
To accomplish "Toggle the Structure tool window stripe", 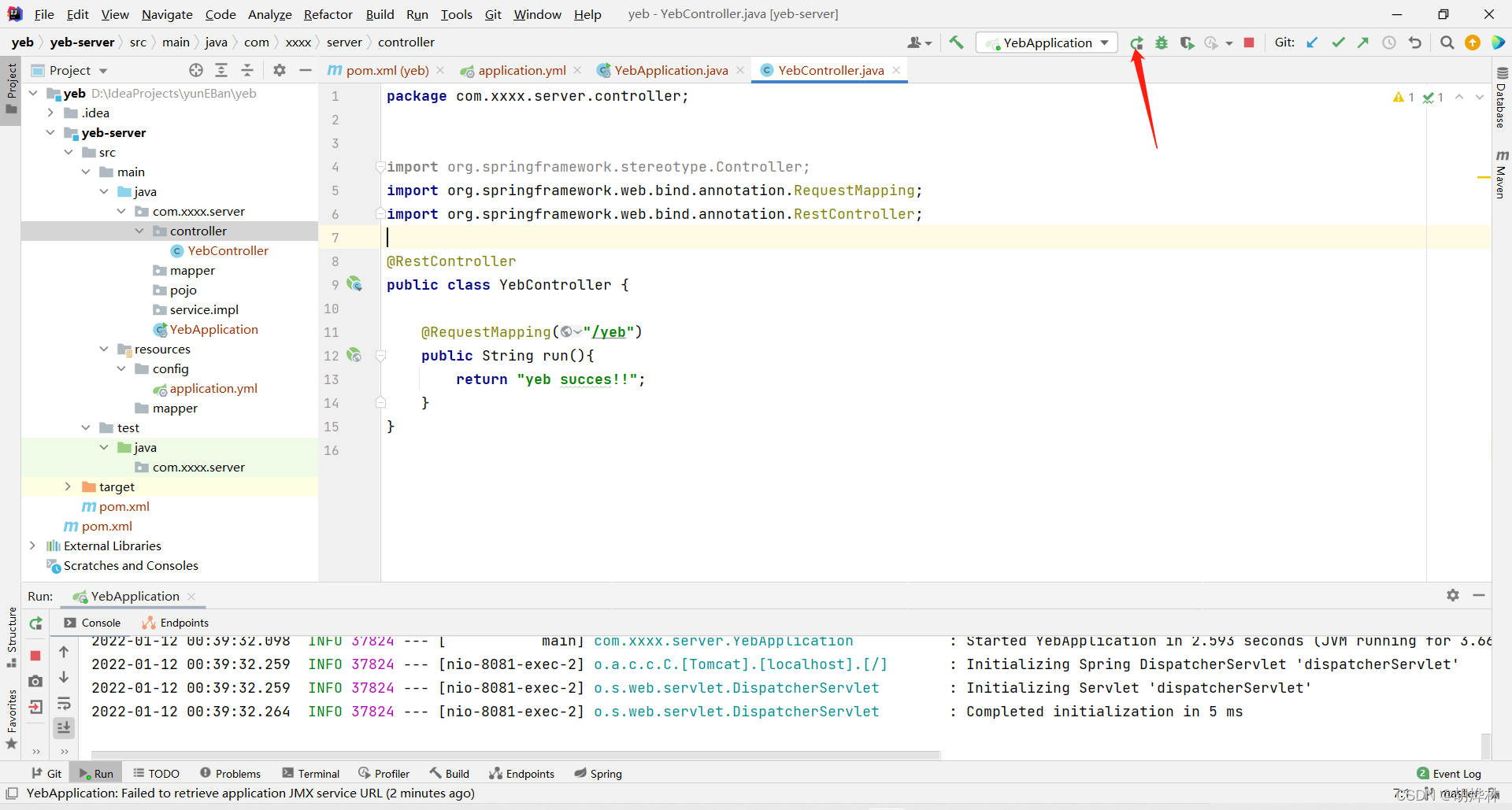I will pos(11,638).
